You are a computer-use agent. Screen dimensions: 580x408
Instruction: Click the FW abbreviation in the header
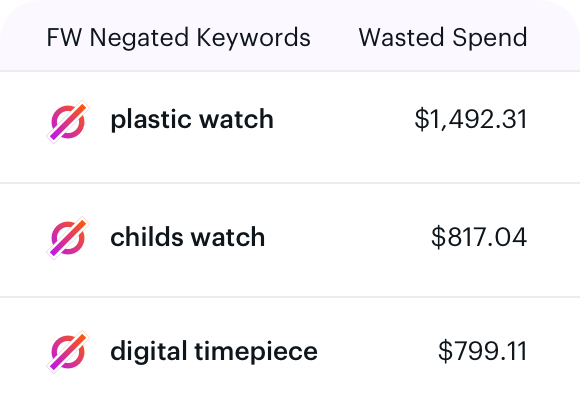64,38
